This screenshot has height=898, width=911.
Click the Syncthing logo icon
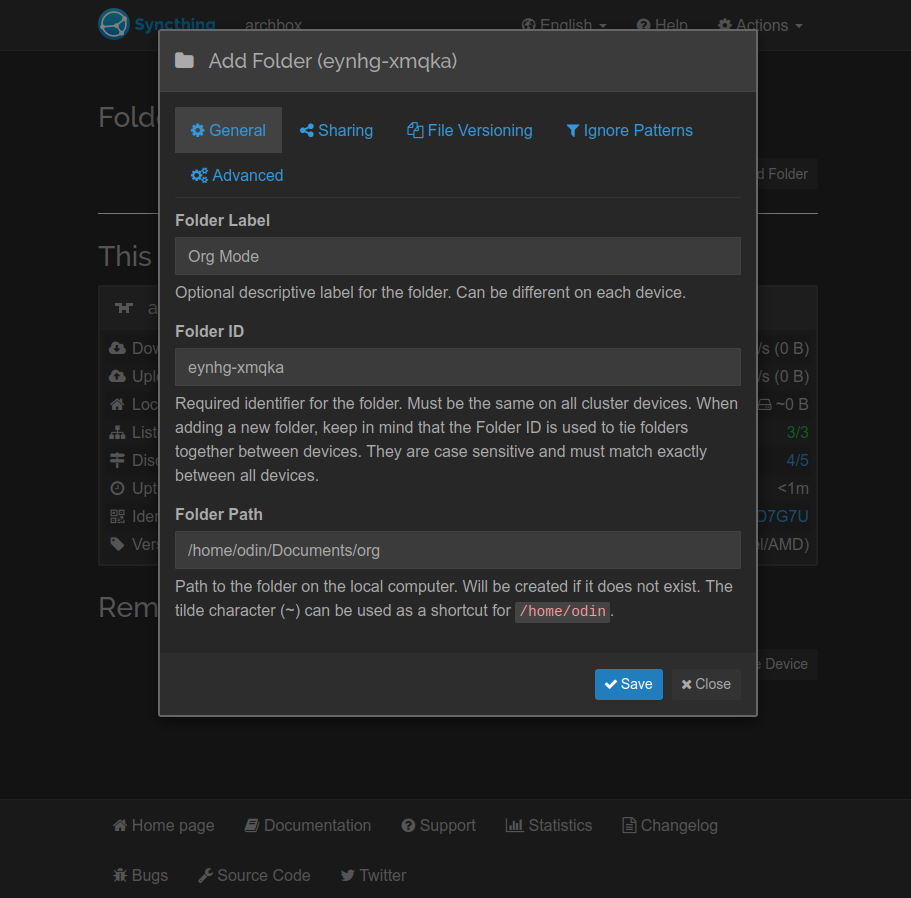tap(114, 23)
